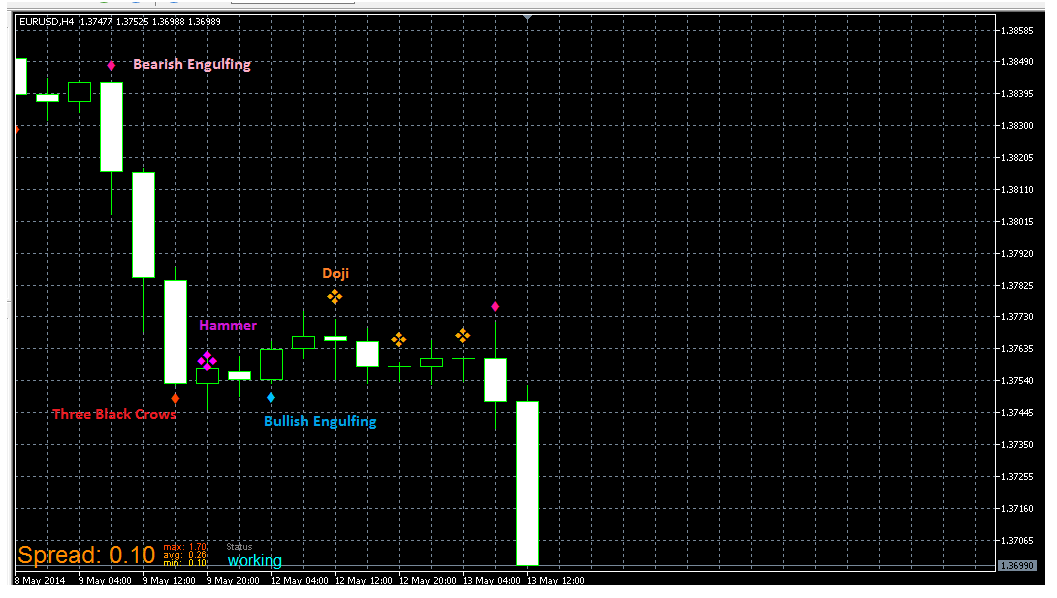Select the Bearish Engulfing text label
The width and height of the screenshot is (1057, 598).
point(192,65)
